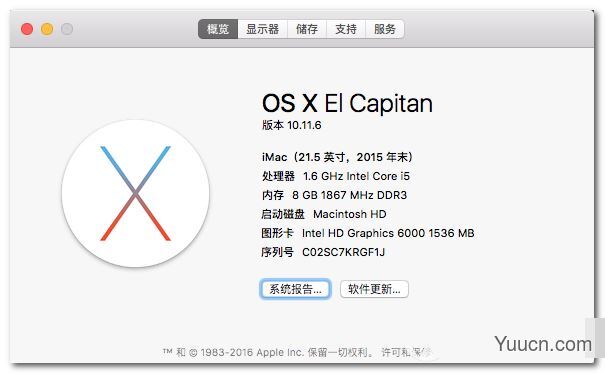
Task: Click the 软件更新... button
Action: pos(374,289)
